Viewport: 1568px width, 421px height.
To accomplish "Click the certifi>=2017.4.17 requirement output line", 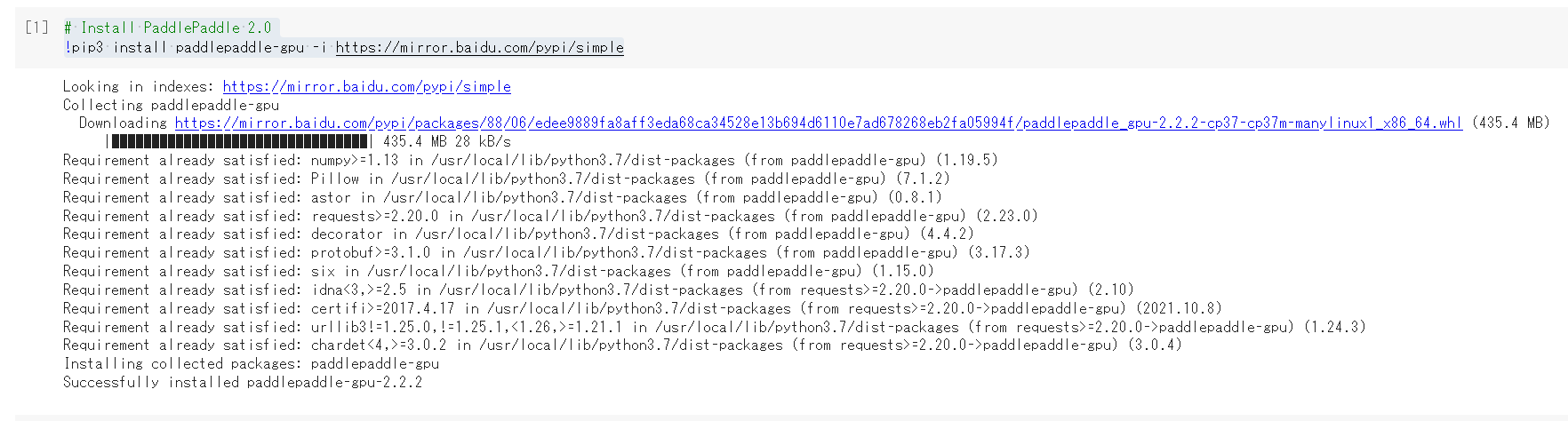I will (x=643, y=309).
